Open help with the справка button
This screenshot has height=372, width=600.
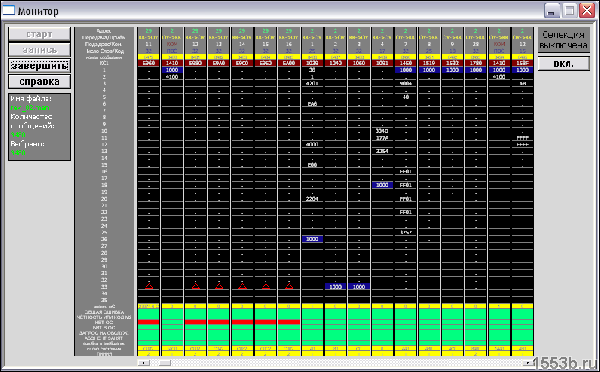[x=39, y=82]
